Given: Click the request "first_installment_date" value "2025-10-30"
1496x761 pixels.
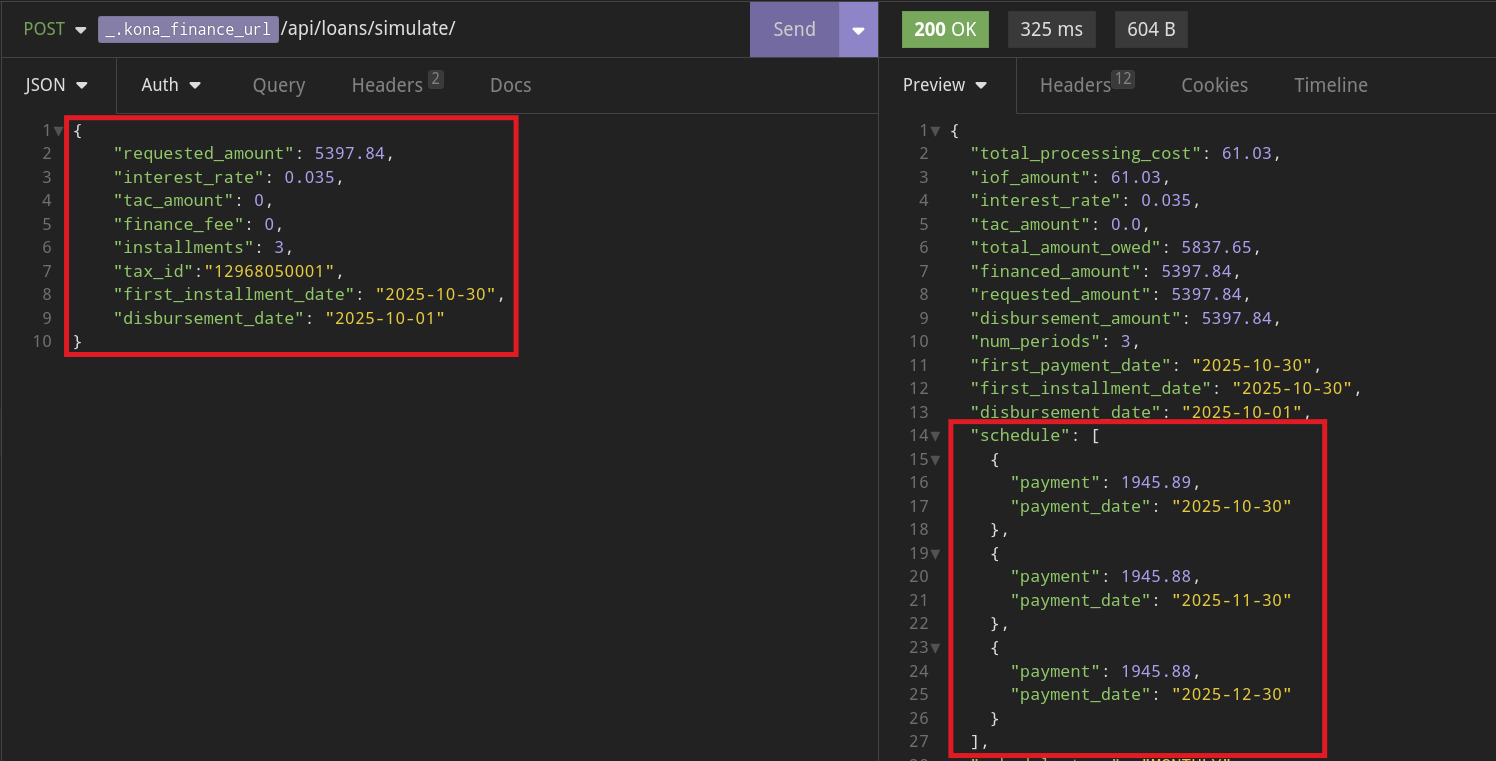Looking at the screenshot, I should point(435,294).
